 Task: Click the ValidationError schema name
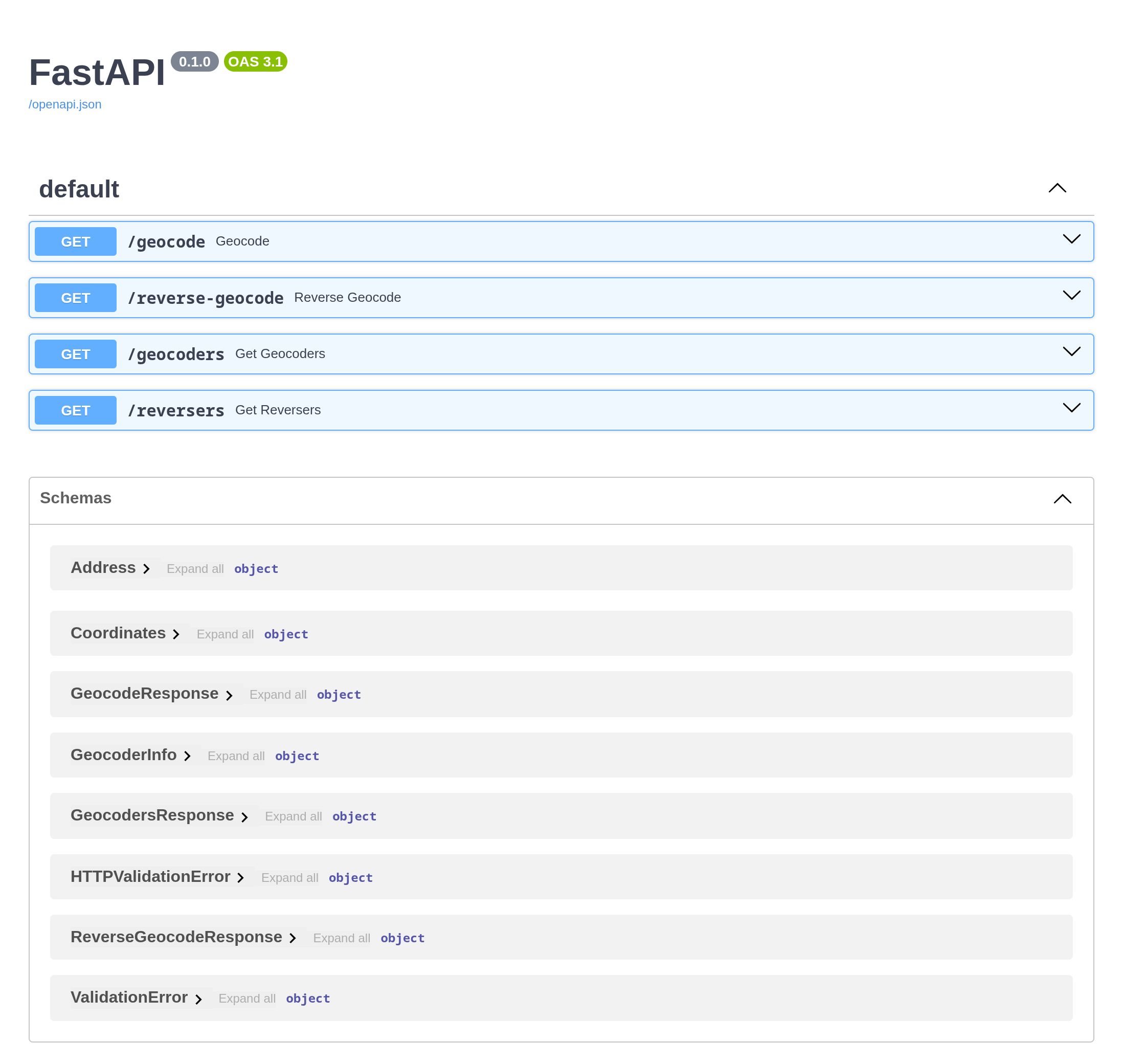tap(129, 996)
